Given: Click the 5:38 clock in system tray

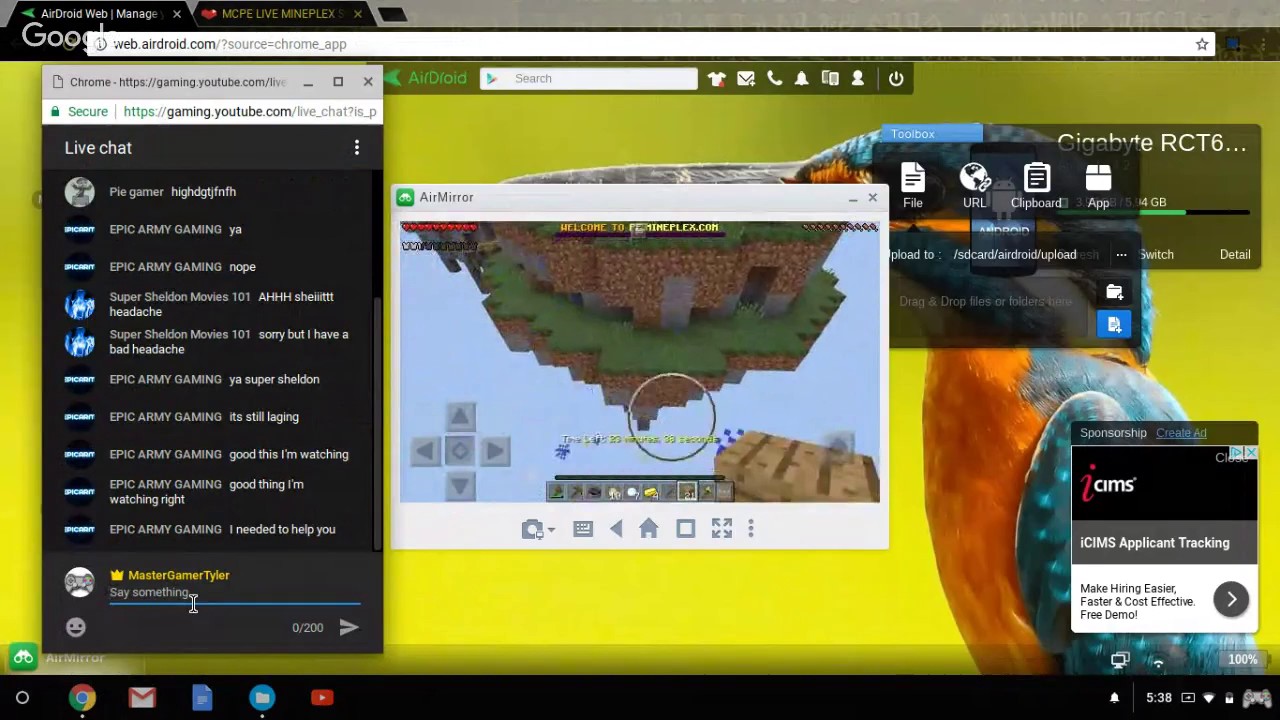Looking at the screenshot, I should pos(1159,698).
